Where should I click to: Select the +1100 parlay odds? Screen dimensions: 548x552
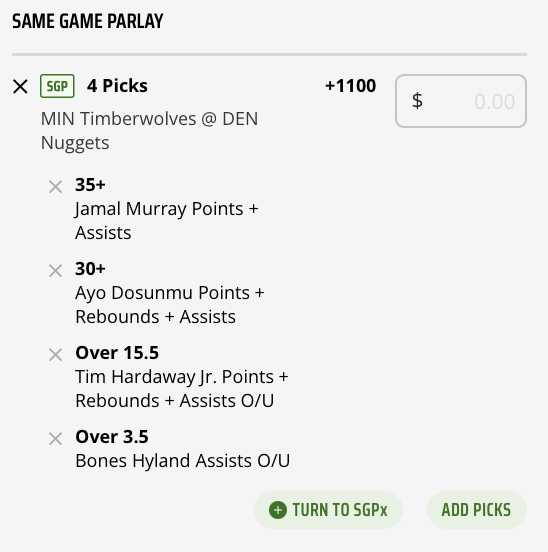[351, 86]
